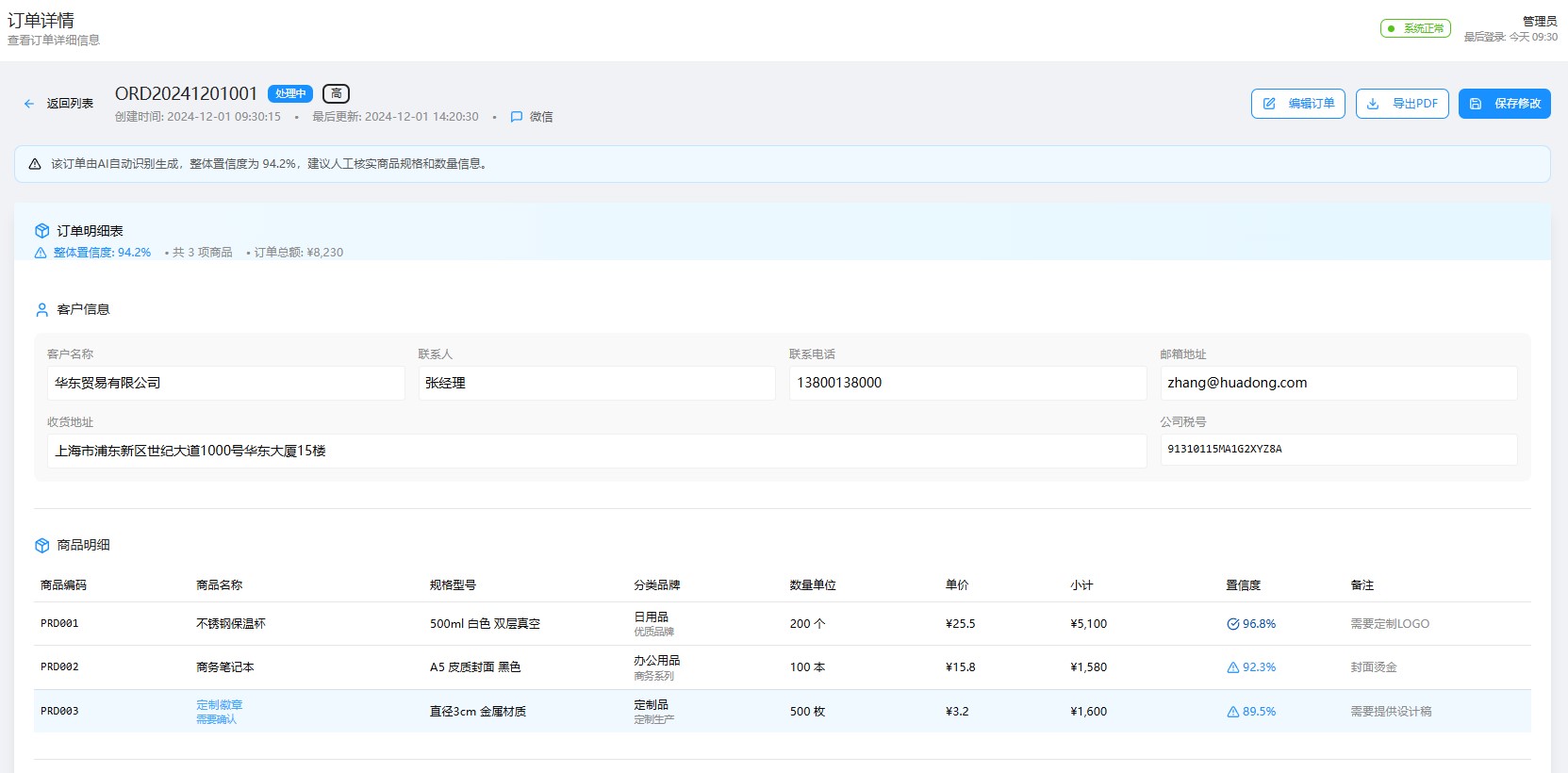
Task: Click the back arrow icon beside 返回列表
Action: pyautogui.click(x=29, y=104)
